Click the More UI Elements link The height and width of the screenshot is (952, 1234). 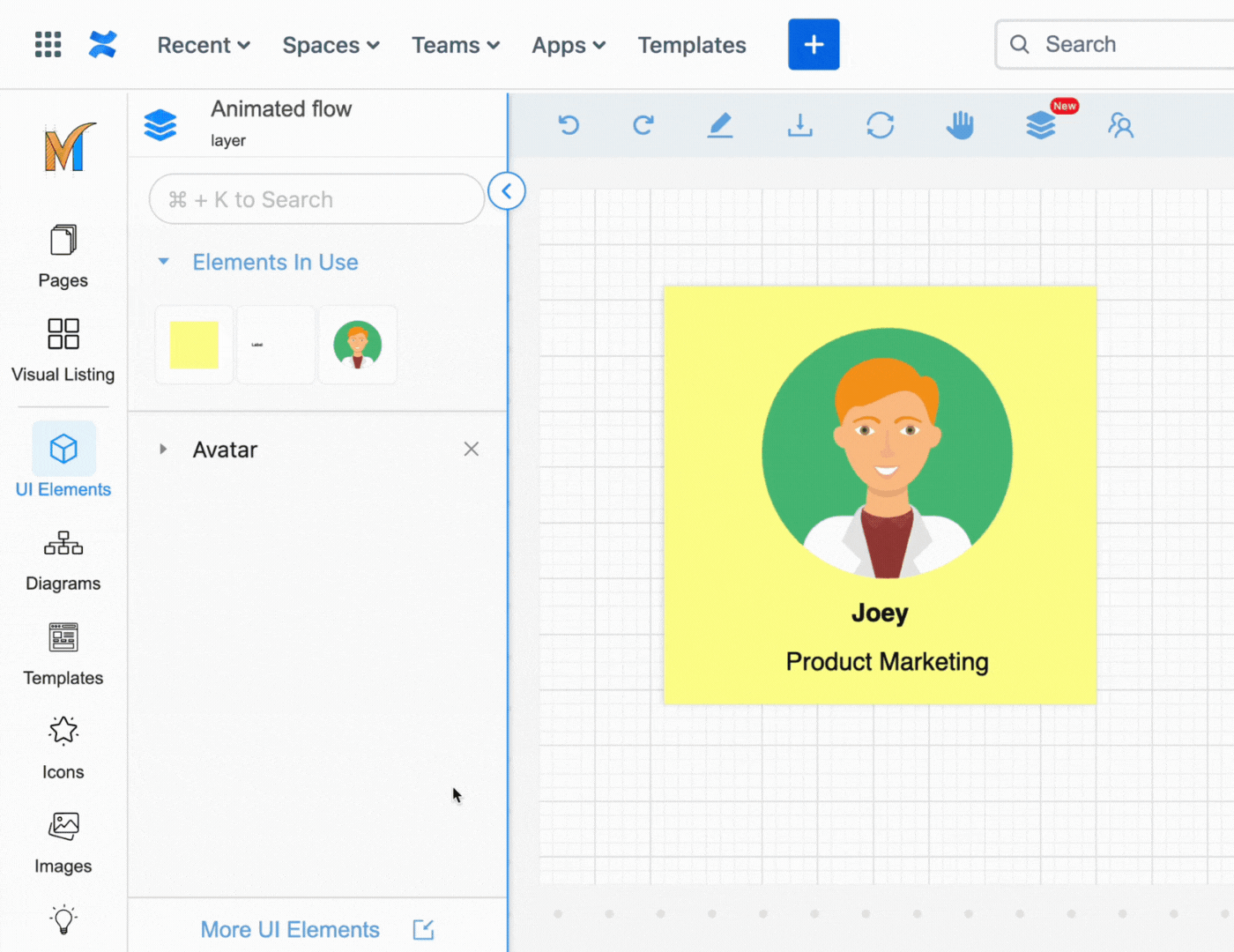289,929
